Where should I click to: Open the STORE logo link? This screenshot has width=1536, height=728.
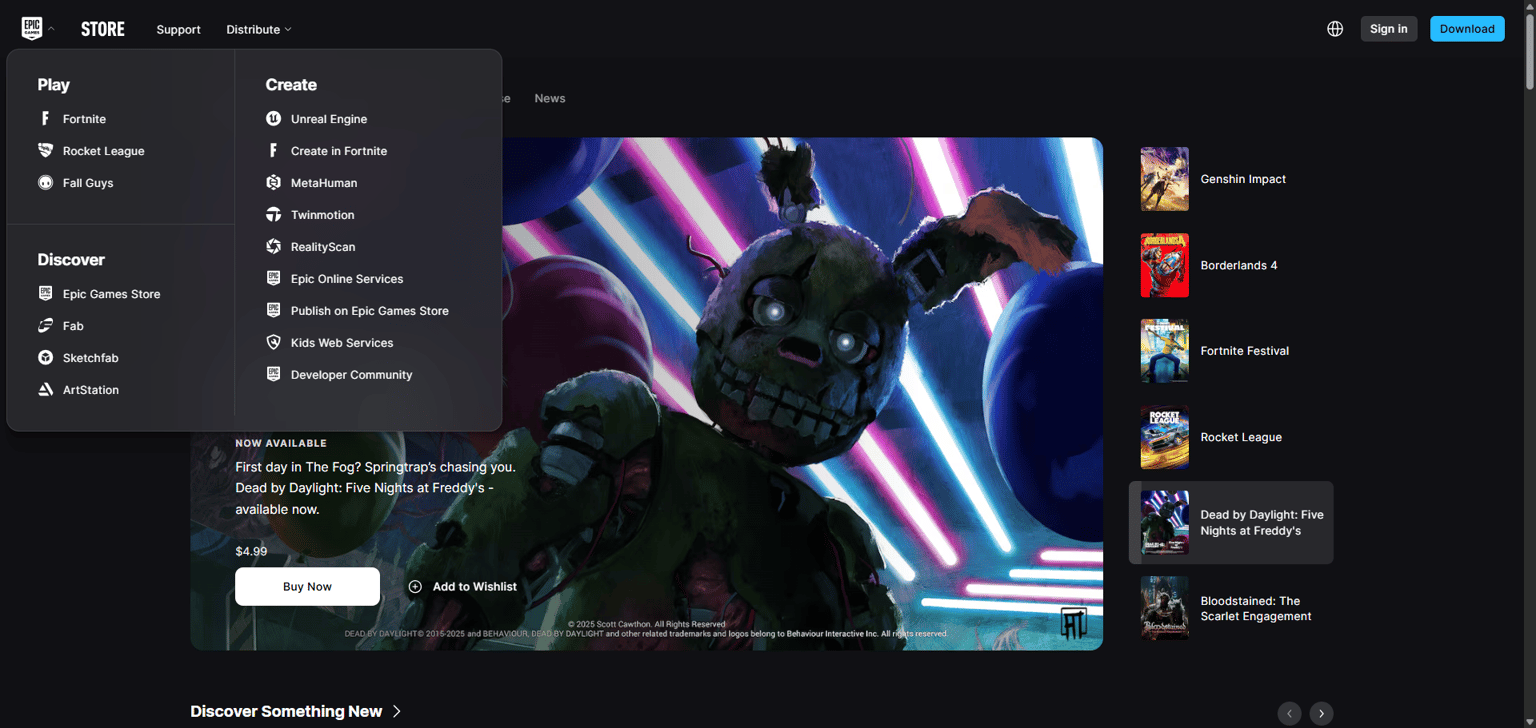click(x=103, y=29)
